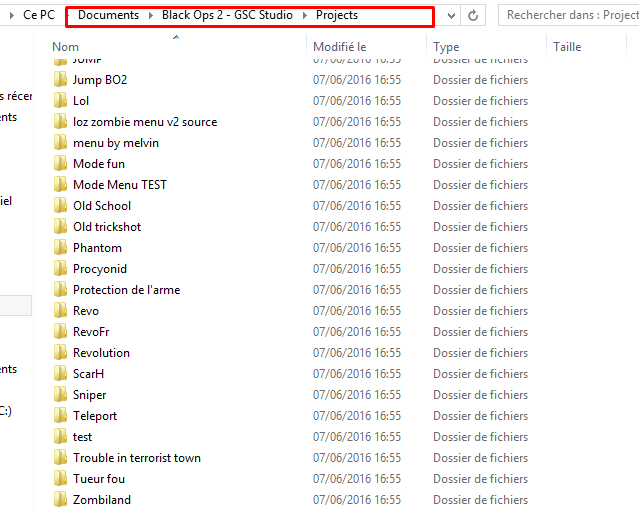Screen dimensions: 639x521
Task: Select the Revo folder icon
Action: [x=60, y=311]
